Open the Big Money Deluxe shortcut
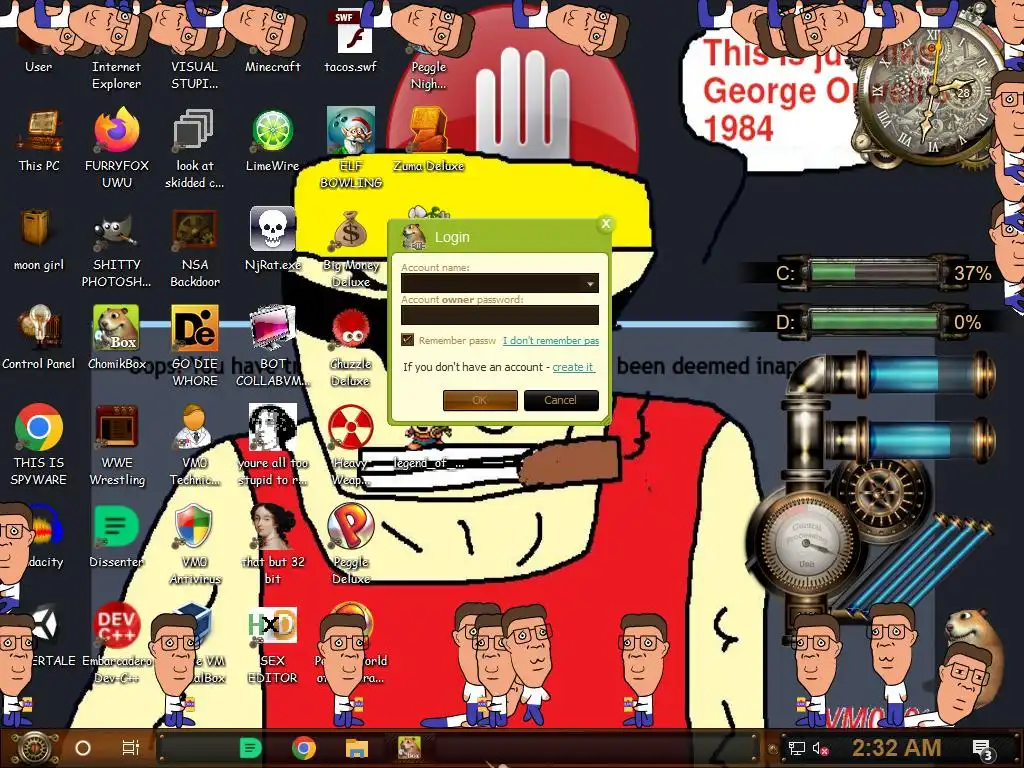 click(x=351, y=248)
